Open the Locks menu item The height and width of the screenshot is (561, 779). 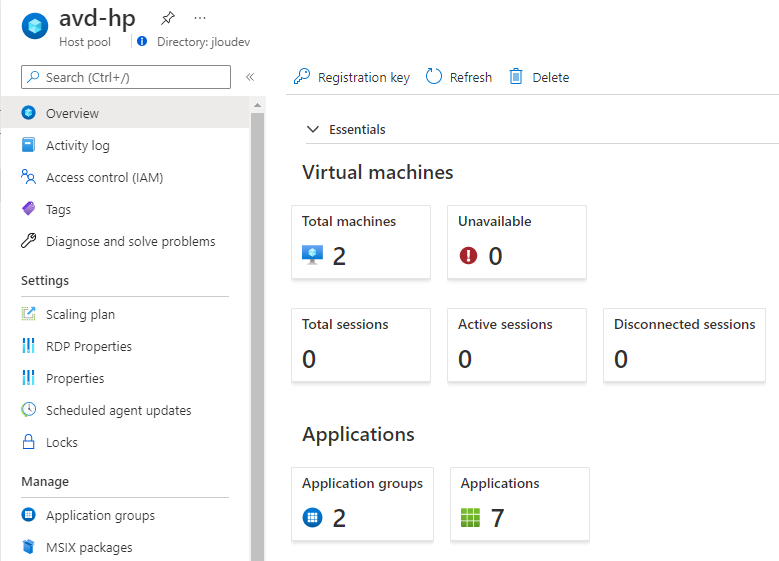click(x=125, y=442)
